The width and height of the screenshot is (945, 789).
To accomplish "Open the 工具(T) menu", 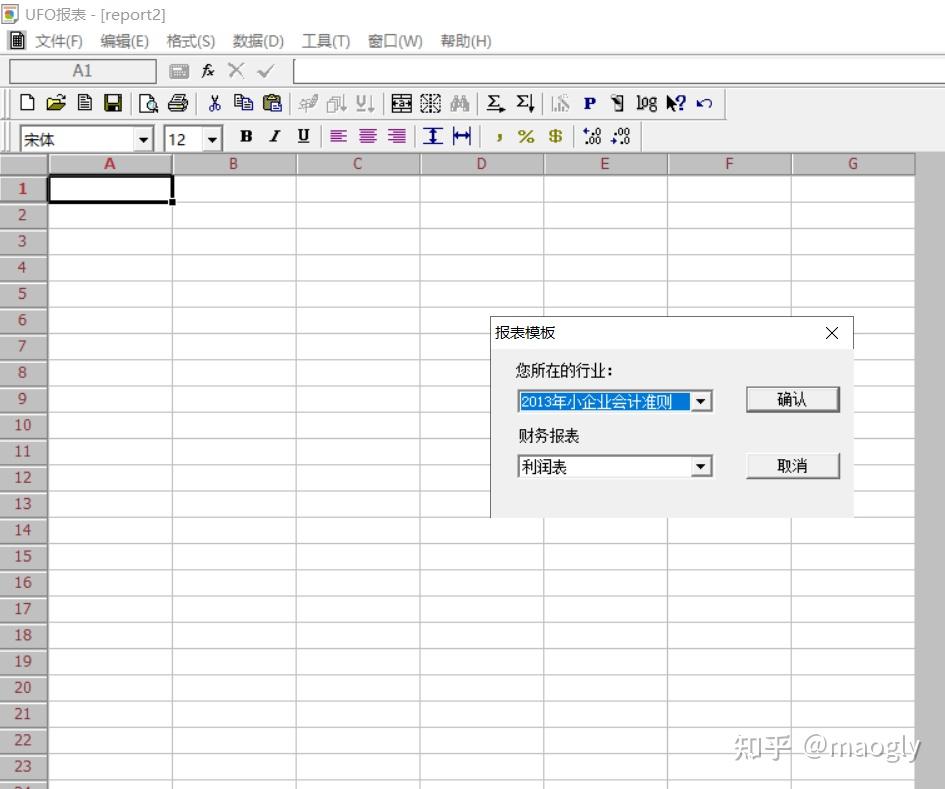I will [325, 41].
